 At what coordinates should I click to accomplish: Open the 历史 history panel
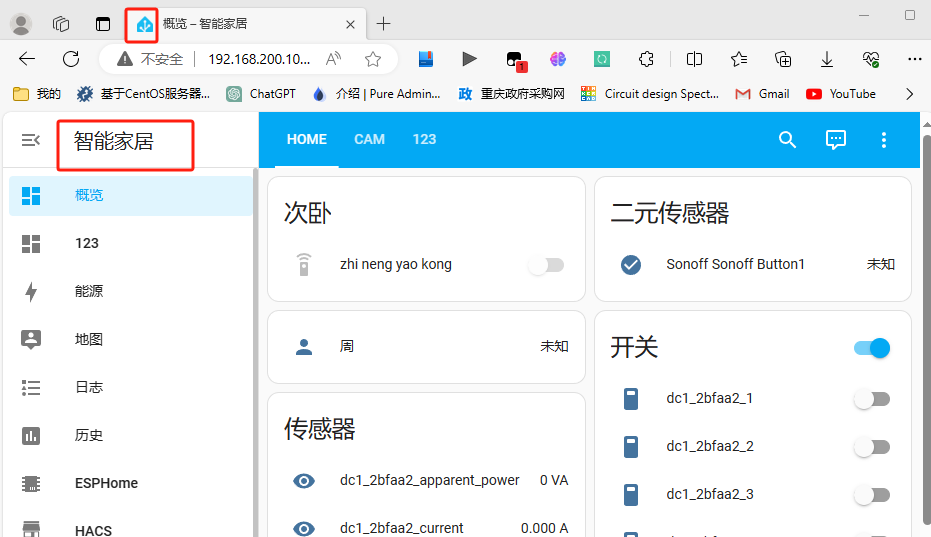89,436
